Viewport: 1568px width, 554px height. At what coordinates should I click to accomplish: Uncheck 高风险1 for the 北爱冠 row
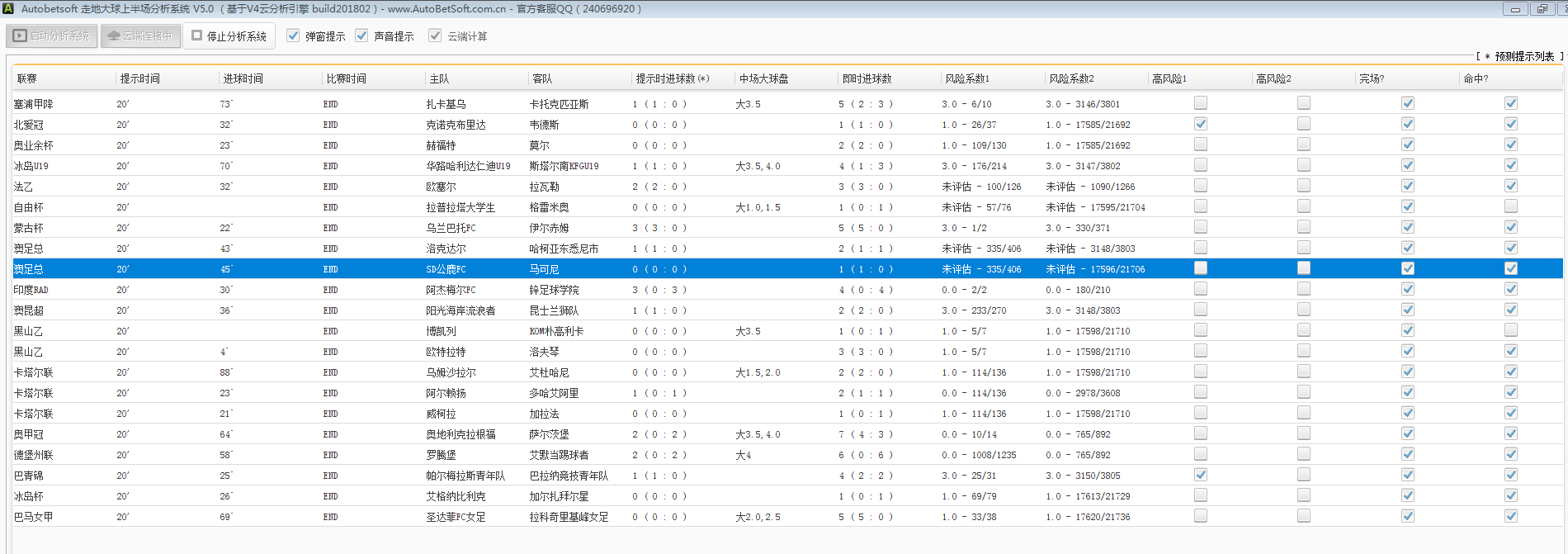coord(1201,124)
